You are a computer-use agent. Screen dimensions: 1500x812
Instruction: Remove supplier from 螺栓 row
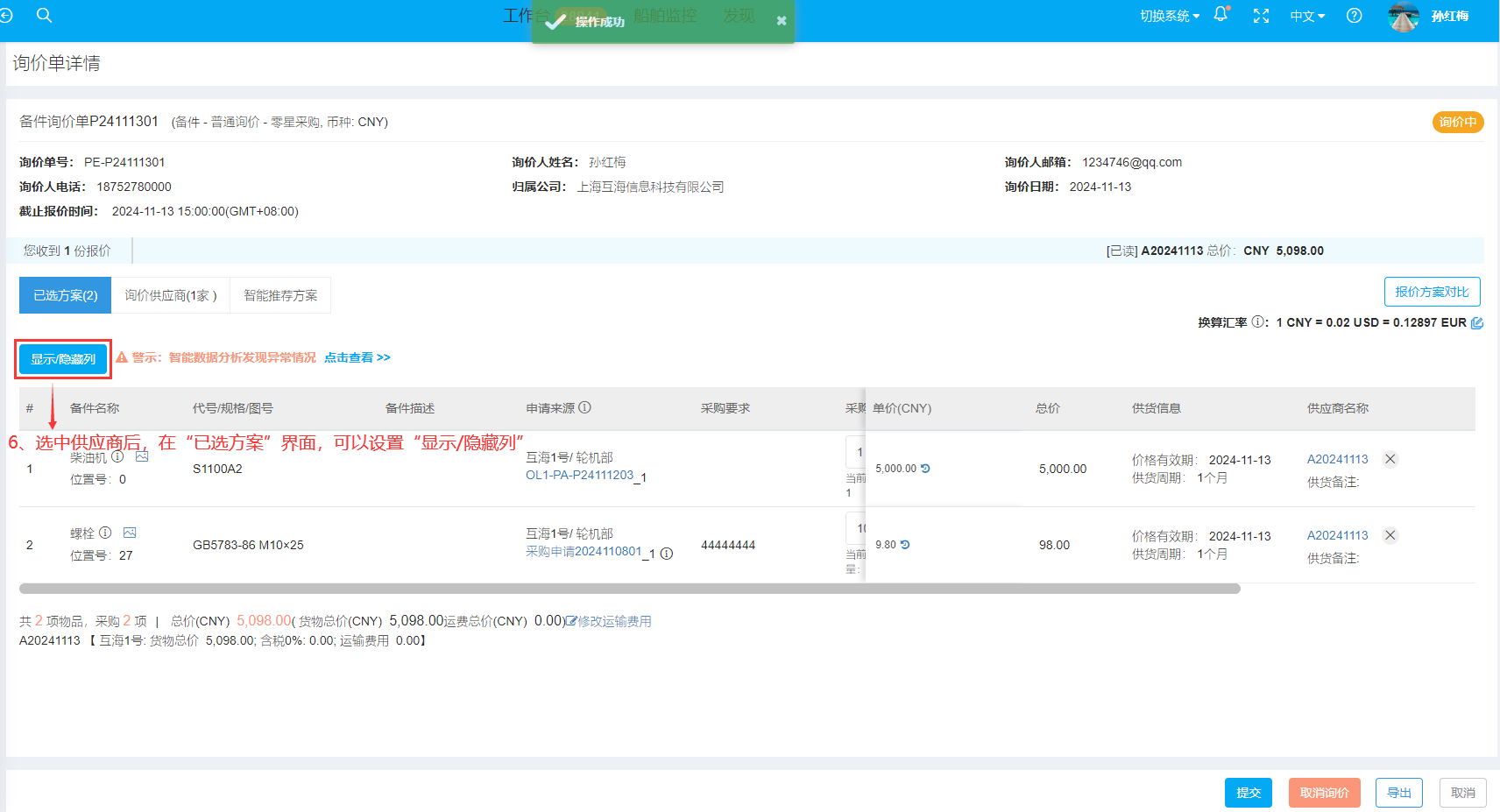point(1390,535)
